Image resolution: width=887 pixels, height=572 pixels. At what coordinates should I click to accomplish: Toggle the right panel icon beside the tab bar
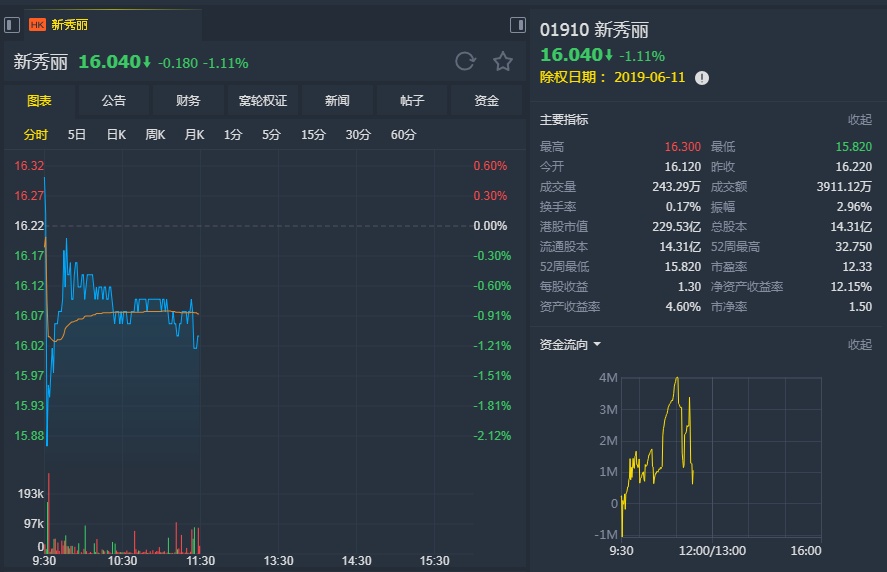pos(518,25)
